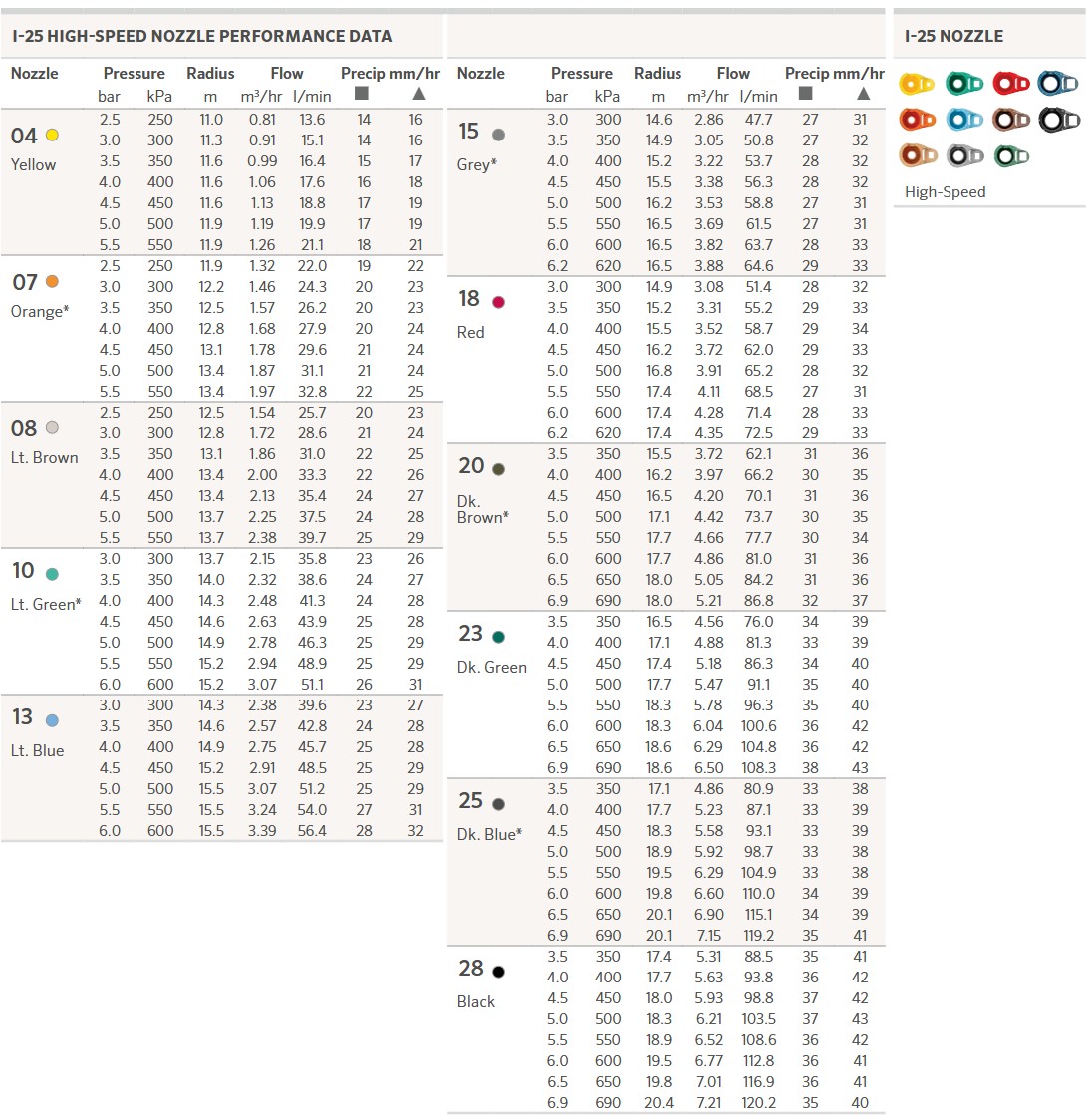Select the light blue dot beside nozzle 13

(52, 720)
